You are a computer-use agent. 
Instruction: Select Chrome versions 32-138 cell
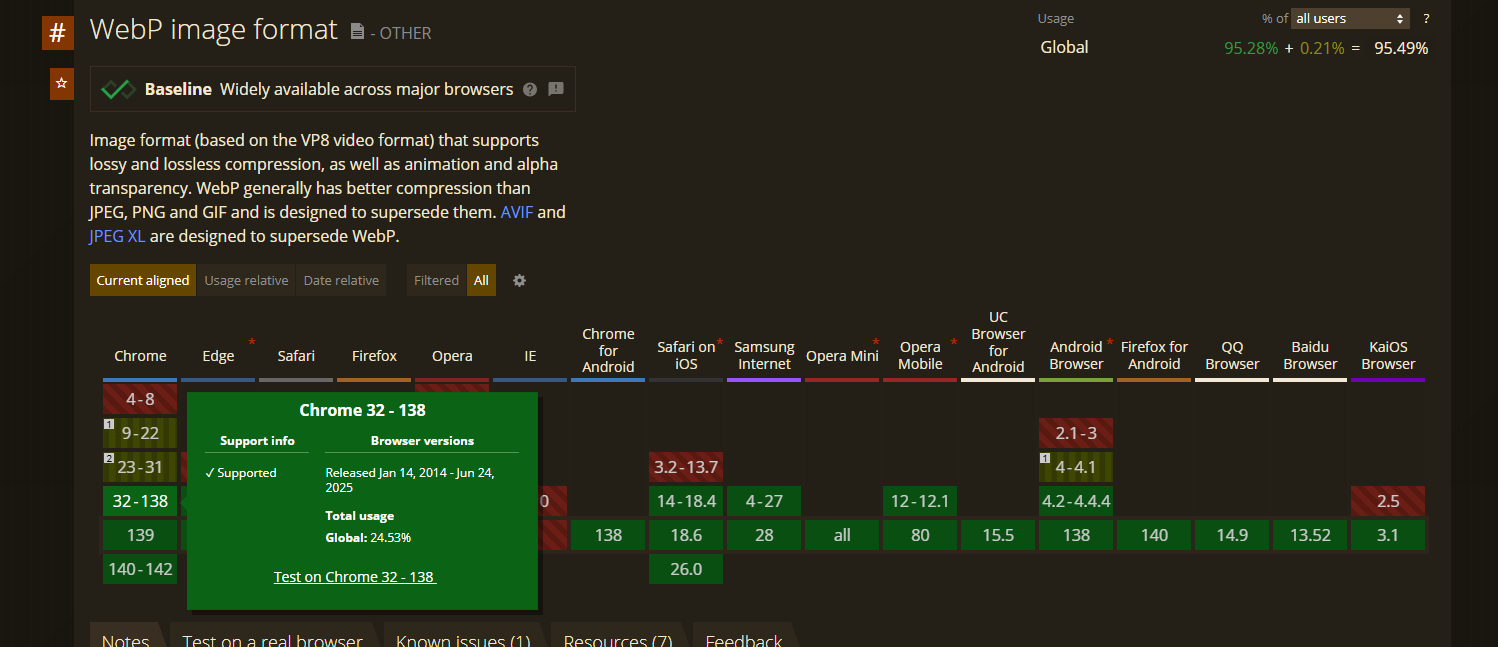click(140, 501)
